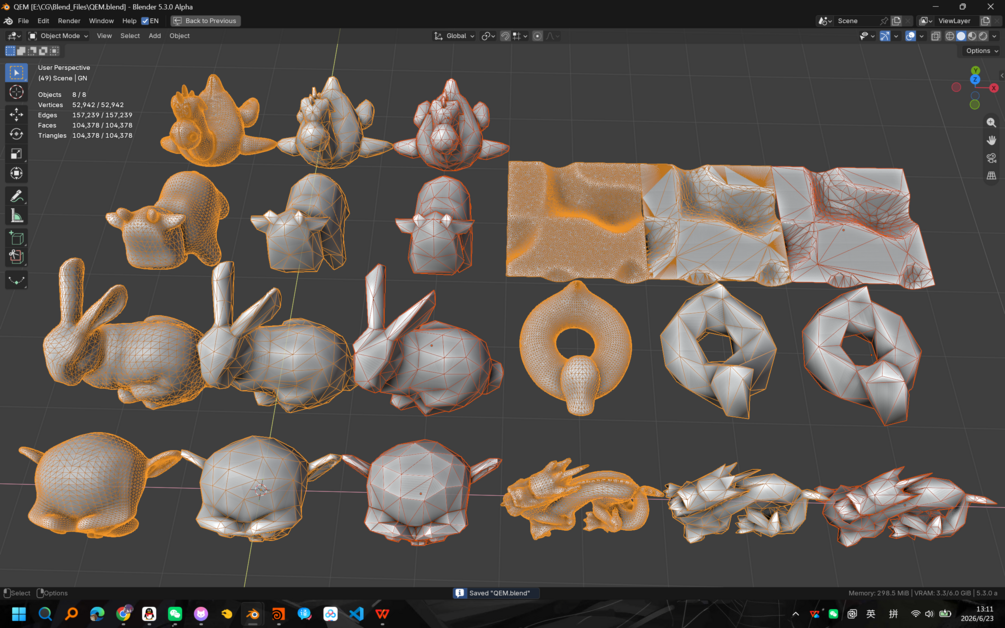Open the viewport View menu
The height and width of the screenshot is (628, 1005).
pyautogui.click(x=104, y=36)
